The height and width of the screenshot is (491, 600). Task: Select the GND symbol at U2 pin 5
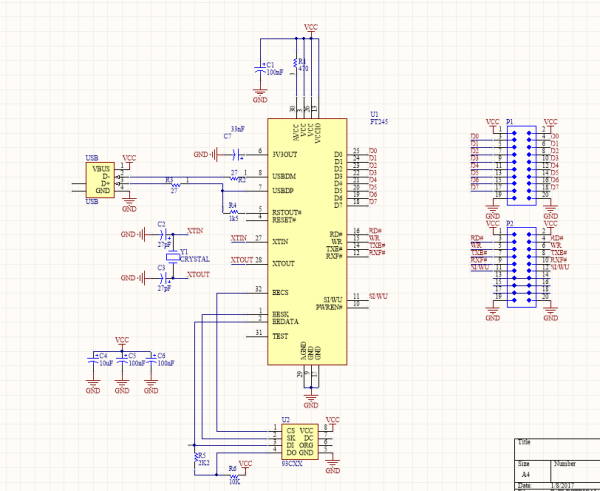pos(333,465)
